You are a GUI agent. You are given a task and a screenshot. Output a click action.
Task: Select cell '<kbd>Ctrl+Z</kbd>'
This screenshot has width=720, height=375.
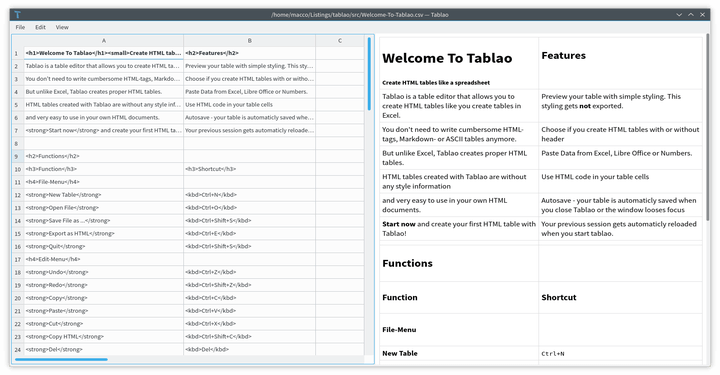tap(249, 272)
